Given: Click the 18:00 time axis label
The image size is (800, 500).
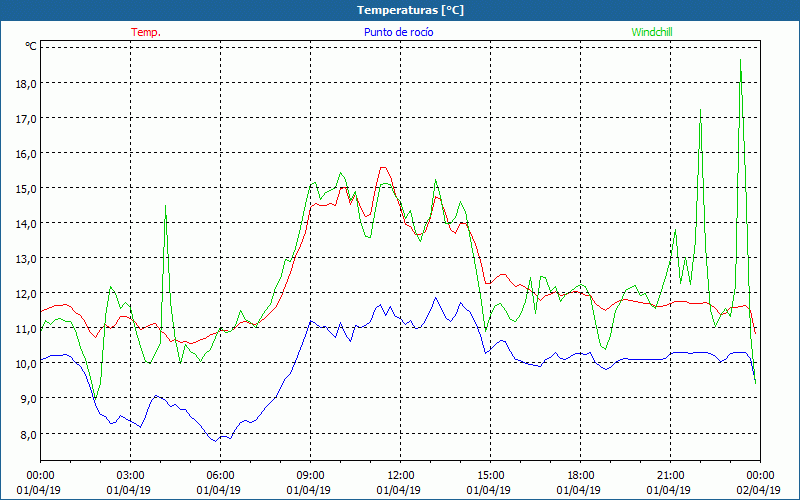Looking at the screenshot, I should 581,476.
